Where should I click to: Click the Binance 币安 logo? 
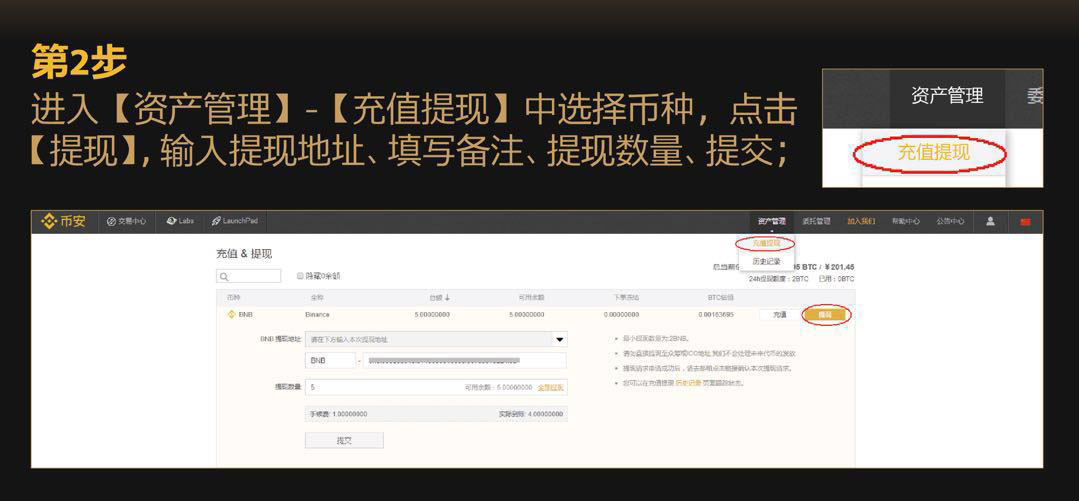point(64,222)
